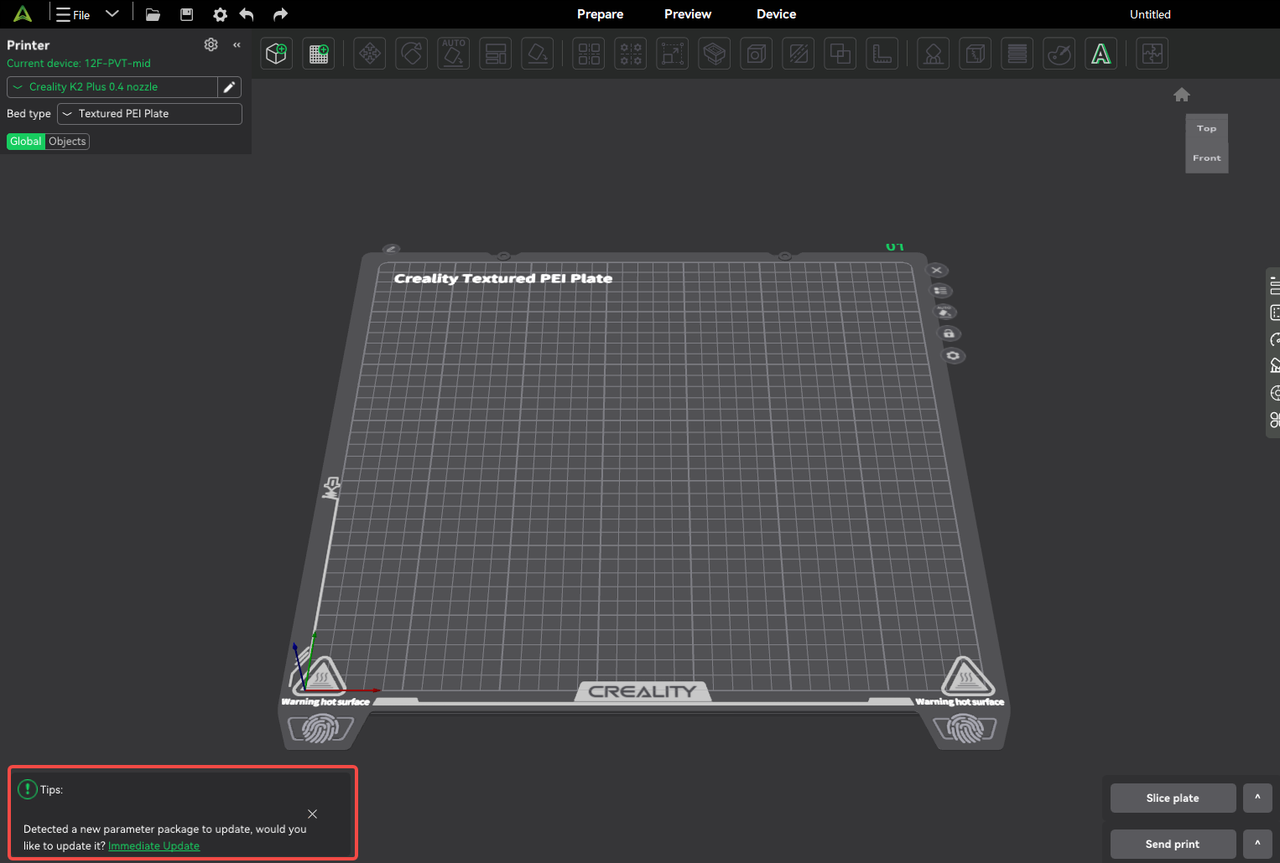Click the Slice plate button
Viewport: 1280px width, 863px height.
point(1173,798)
